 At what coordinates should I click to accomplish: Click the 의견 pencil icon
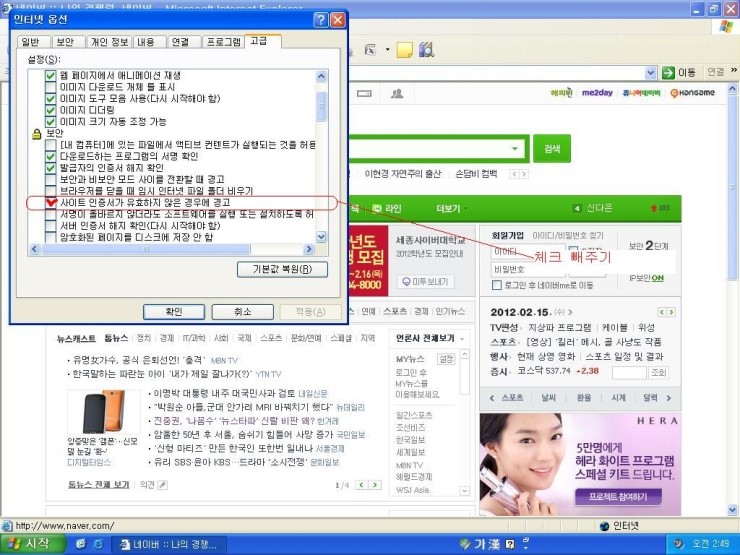tap(162, 485)
